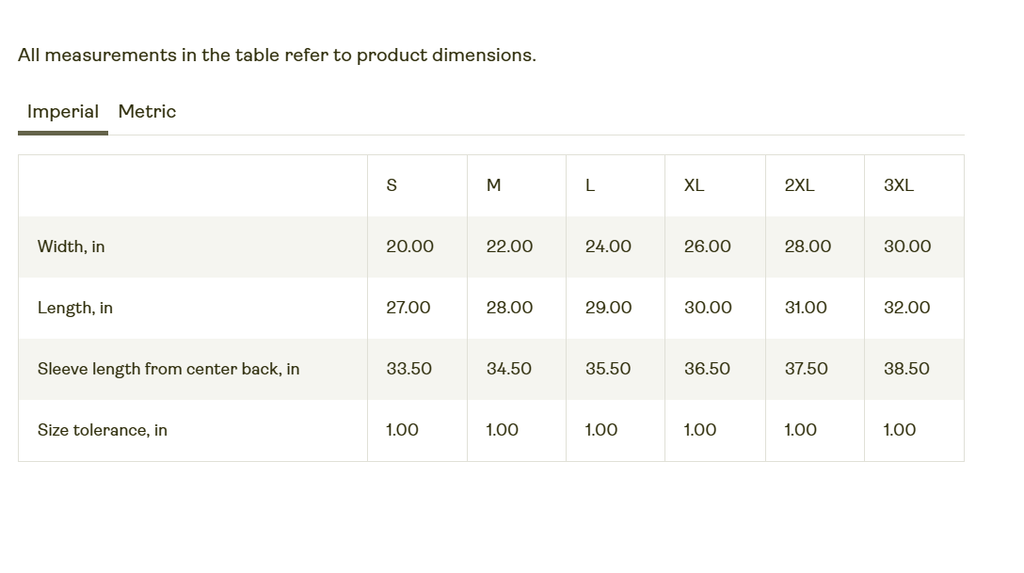Click the 38.50 sleeve length for 3XL

[x=906, y=369]
